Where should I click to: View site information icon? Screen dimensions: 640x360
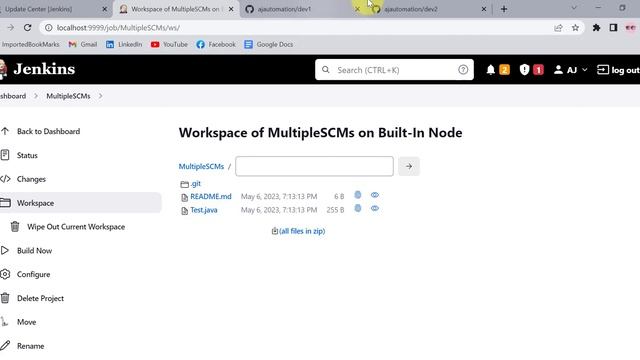click(49, 28)
